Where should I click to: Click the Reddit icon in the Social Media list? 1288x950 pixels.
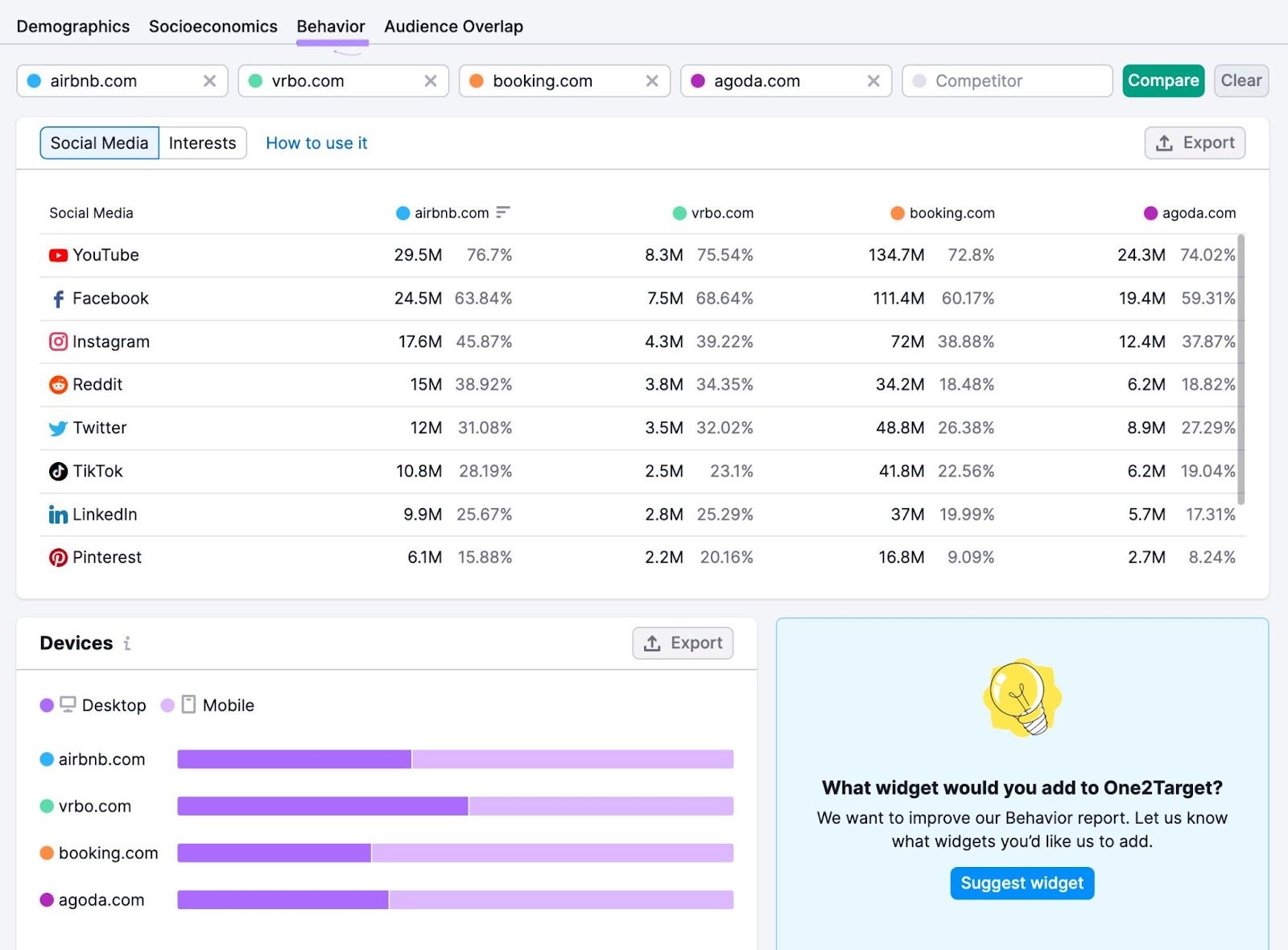tap(57, 384)
